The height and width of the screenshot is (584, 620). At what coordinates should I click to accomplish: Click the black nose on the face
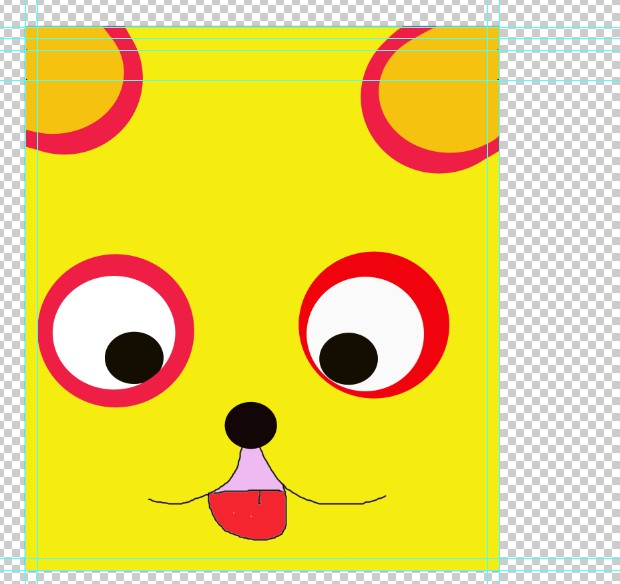tap(250, 425)
